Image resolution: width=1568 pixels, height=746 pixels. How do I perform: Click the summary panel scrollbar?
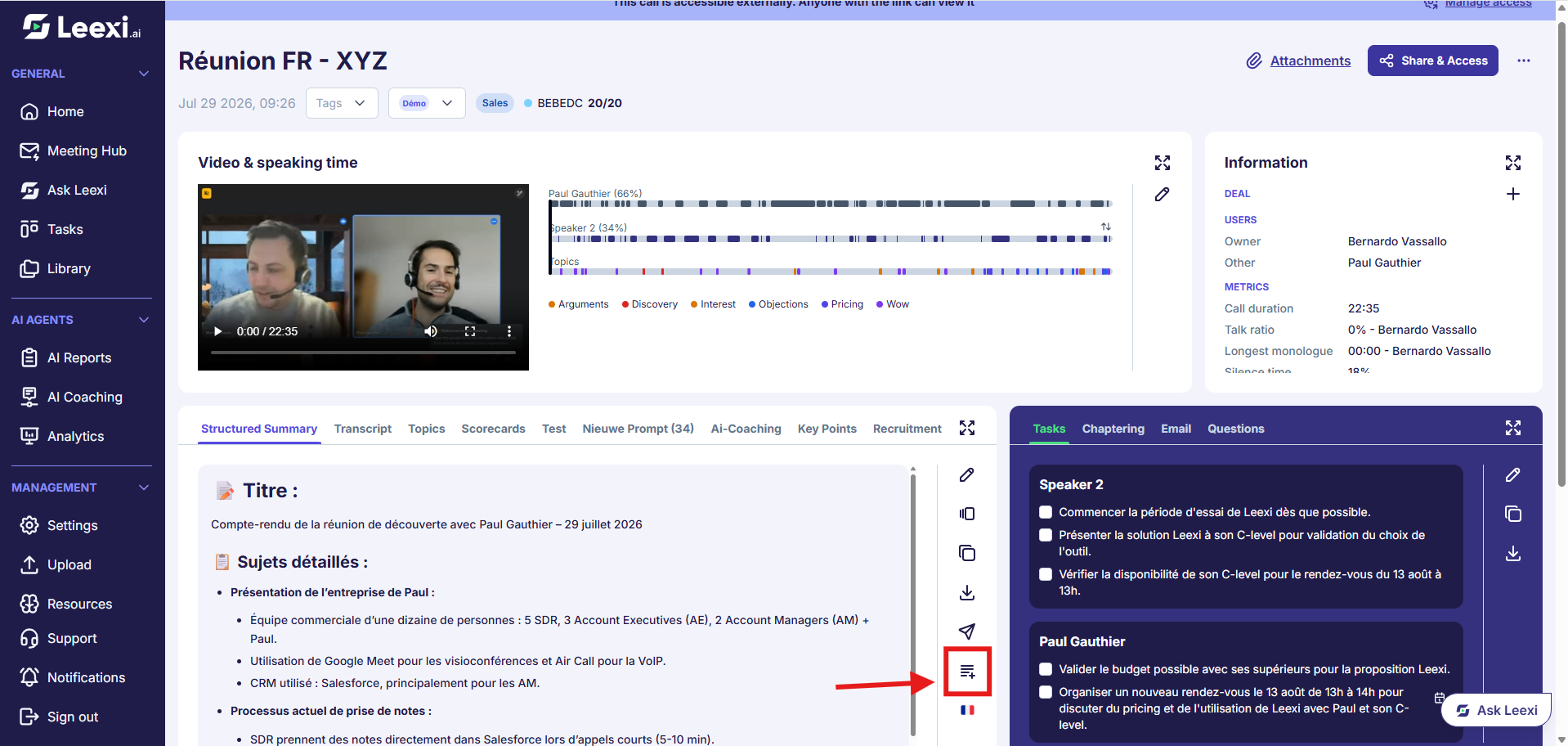tap(913, 605)
